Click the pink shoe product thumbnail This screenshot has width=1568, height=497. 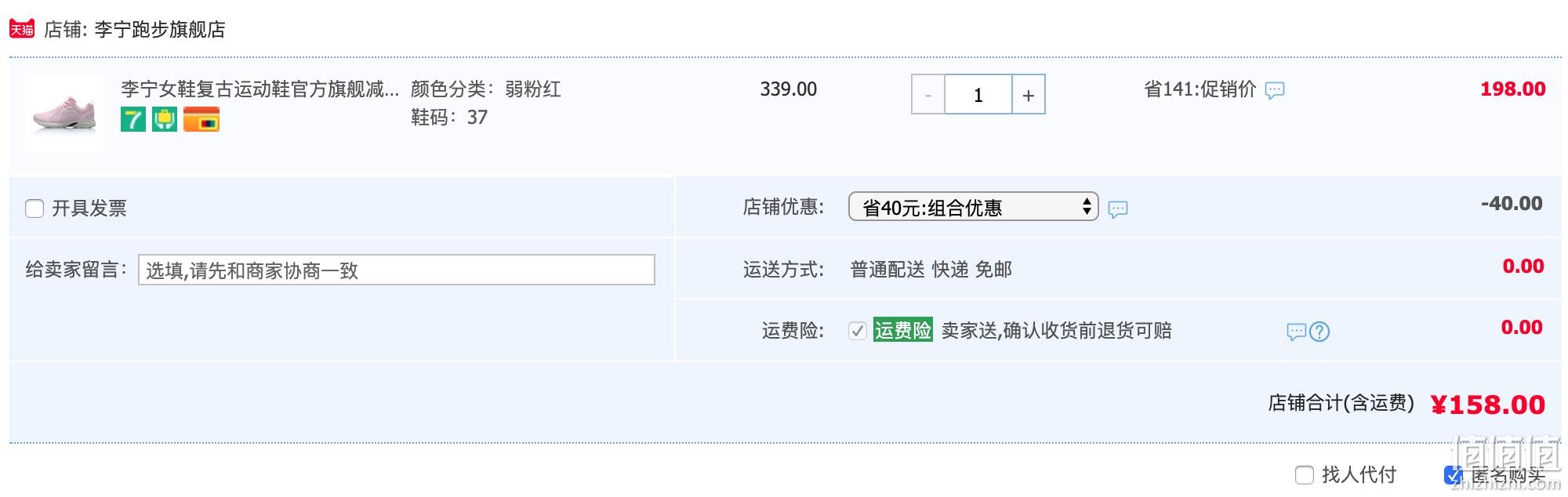click(x=64, y=113)
